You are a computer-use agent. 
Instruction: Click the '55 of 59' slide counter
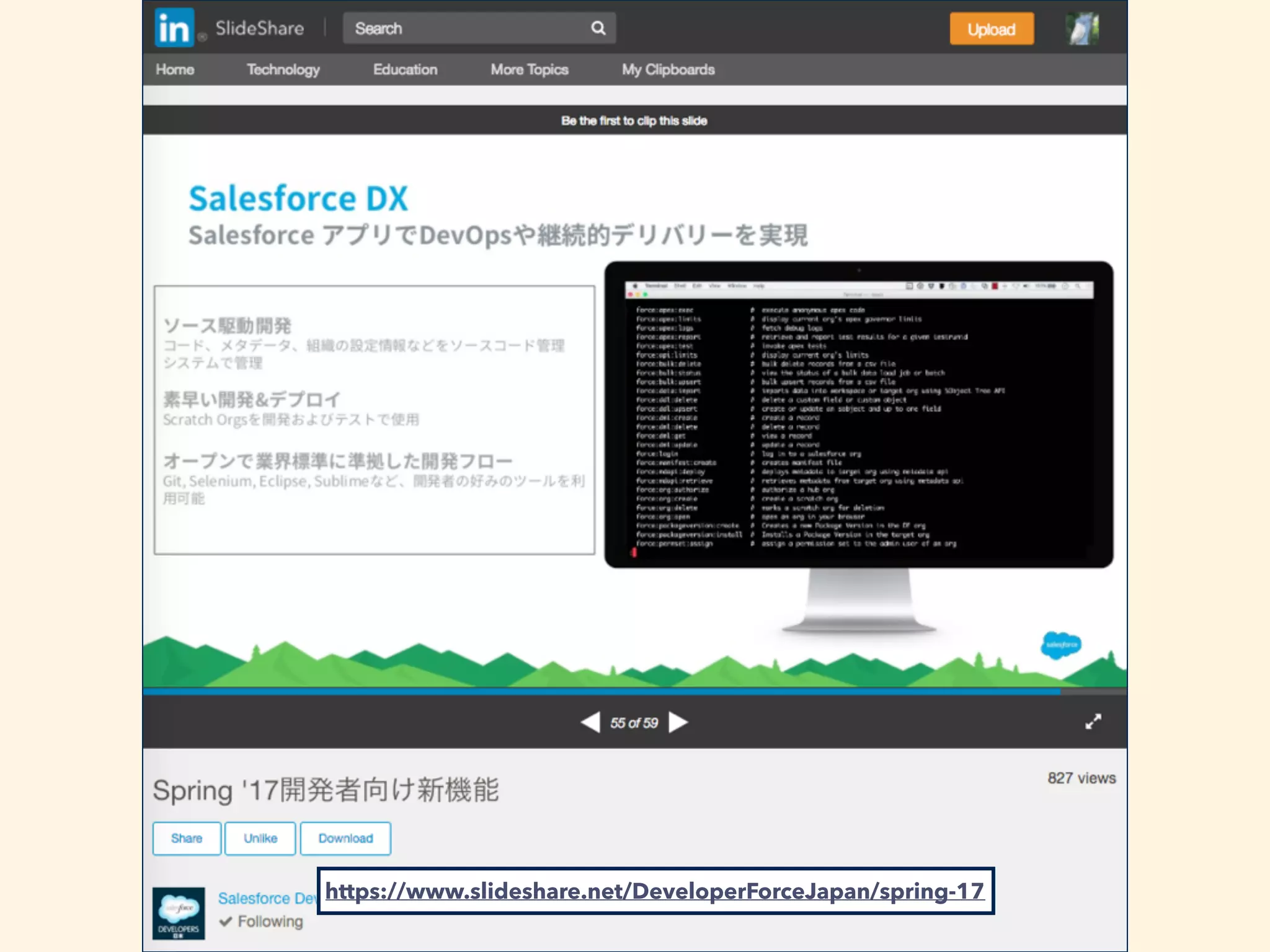[634, 723]
